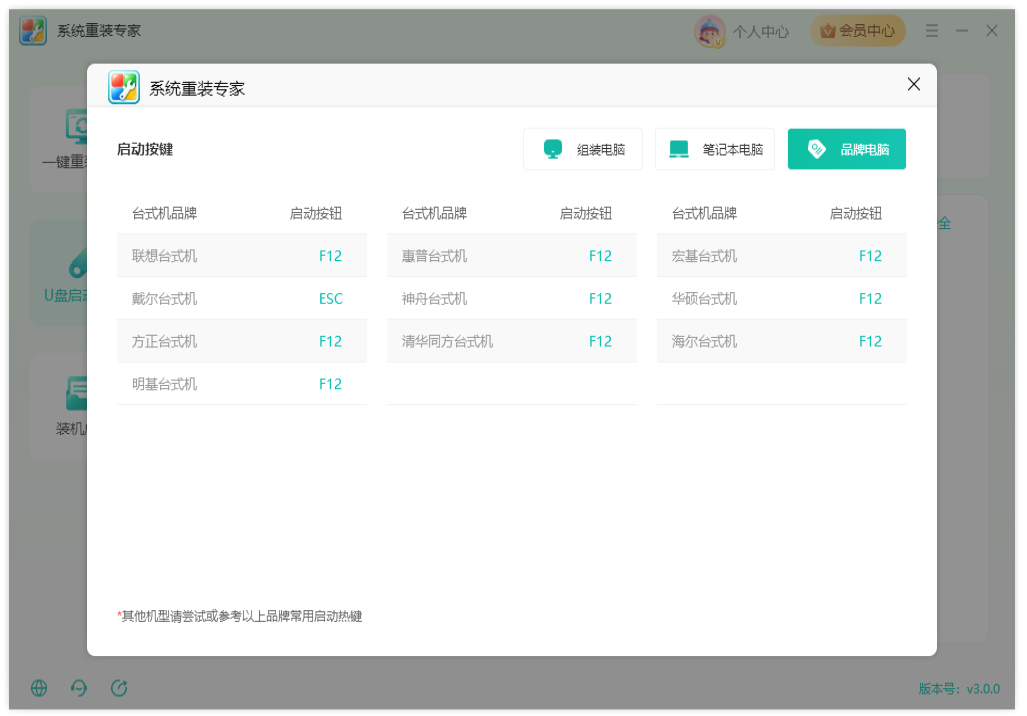Click the 系统重装专家 dialog logo icon

pyautogui.click(x=124, y=87)
